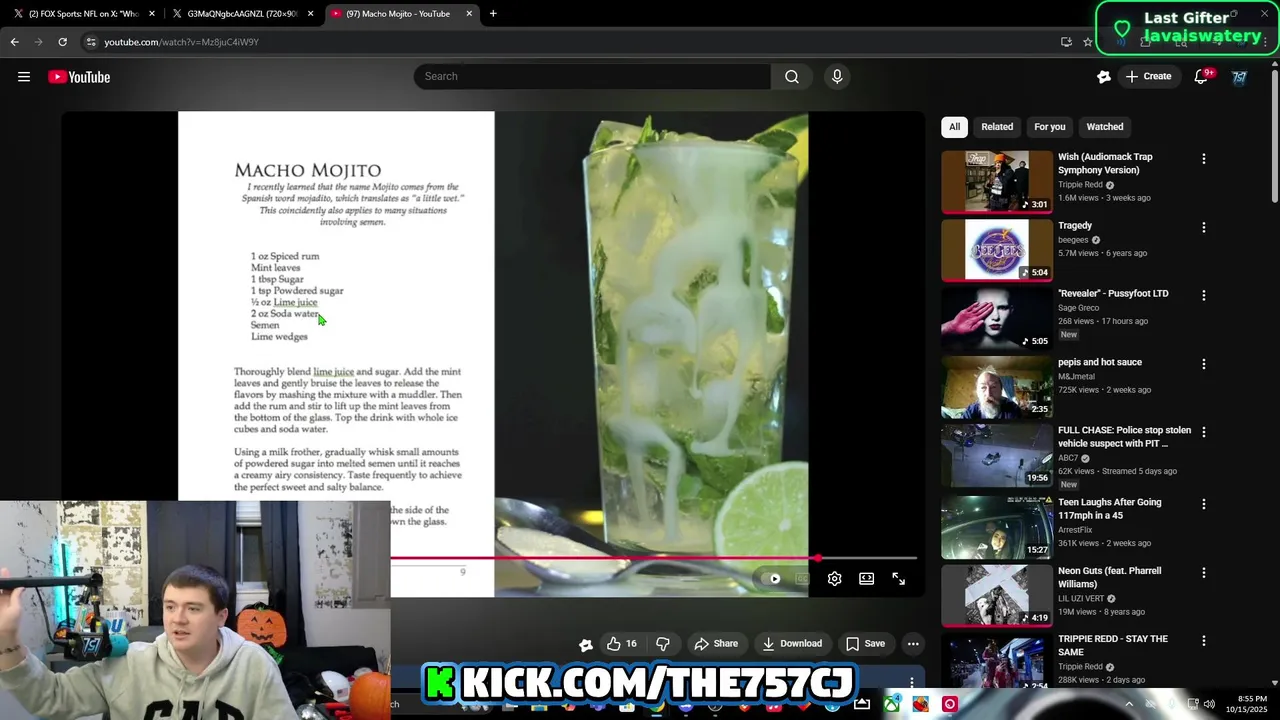
Task: Open options for Revealer Pussyfoot LTD video
Action: 1204,295
